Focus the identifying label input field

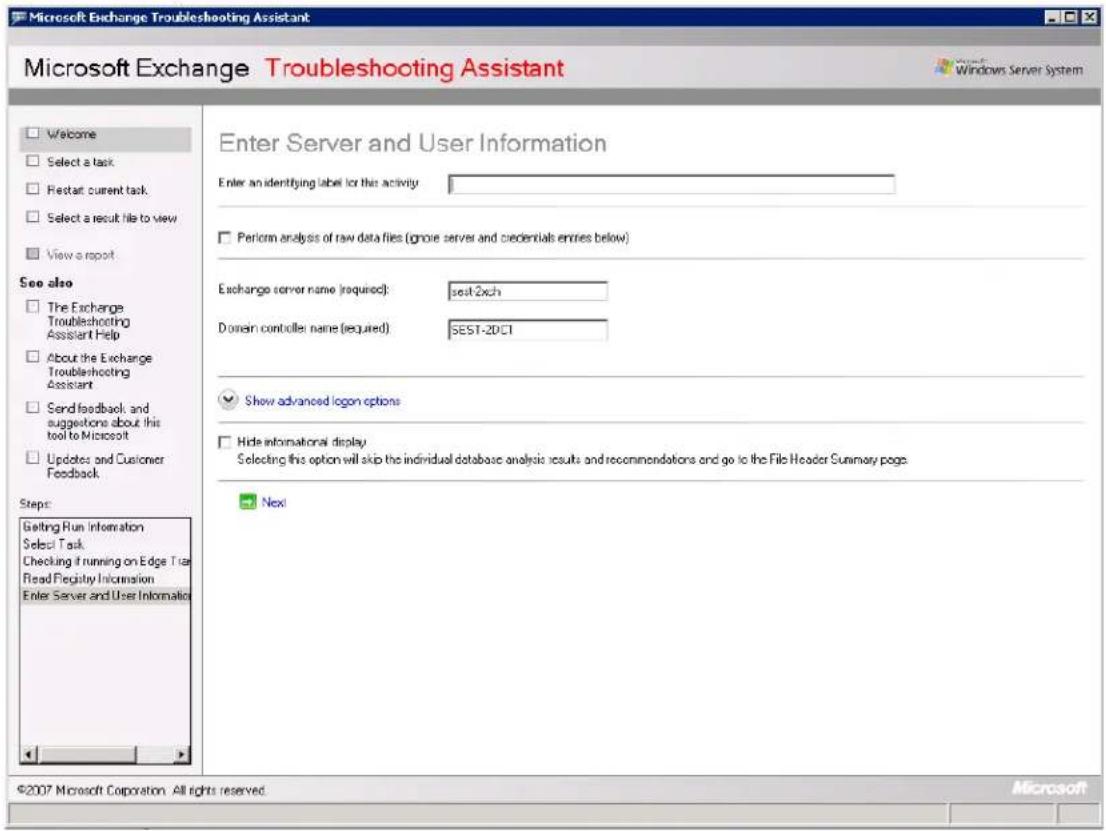pos(672,185)
